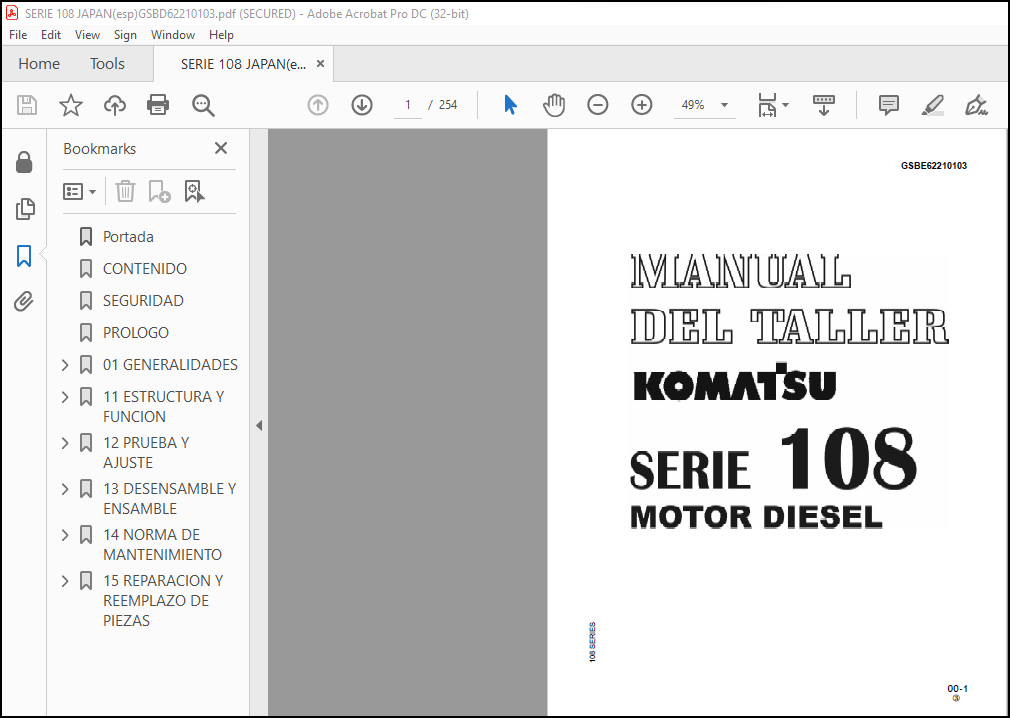The width and height of the screenshot is (1010, 718).
Task: Expand the 14 NORMA DE MANTENIMIENTO bookmark
Action: point(65,535)
